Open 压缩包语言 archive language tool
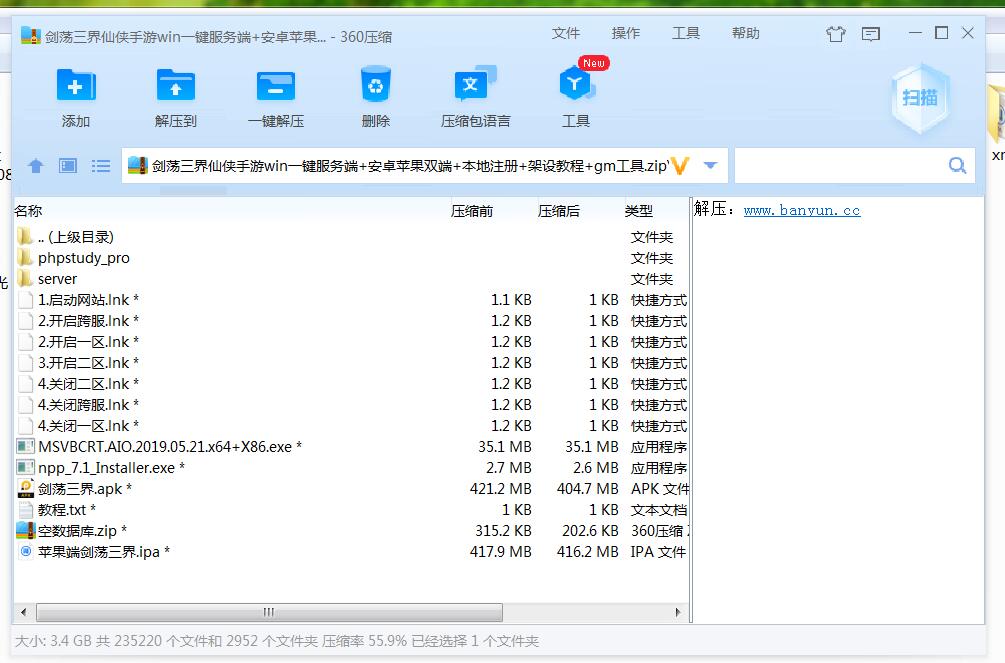 (x=475, y=88)
